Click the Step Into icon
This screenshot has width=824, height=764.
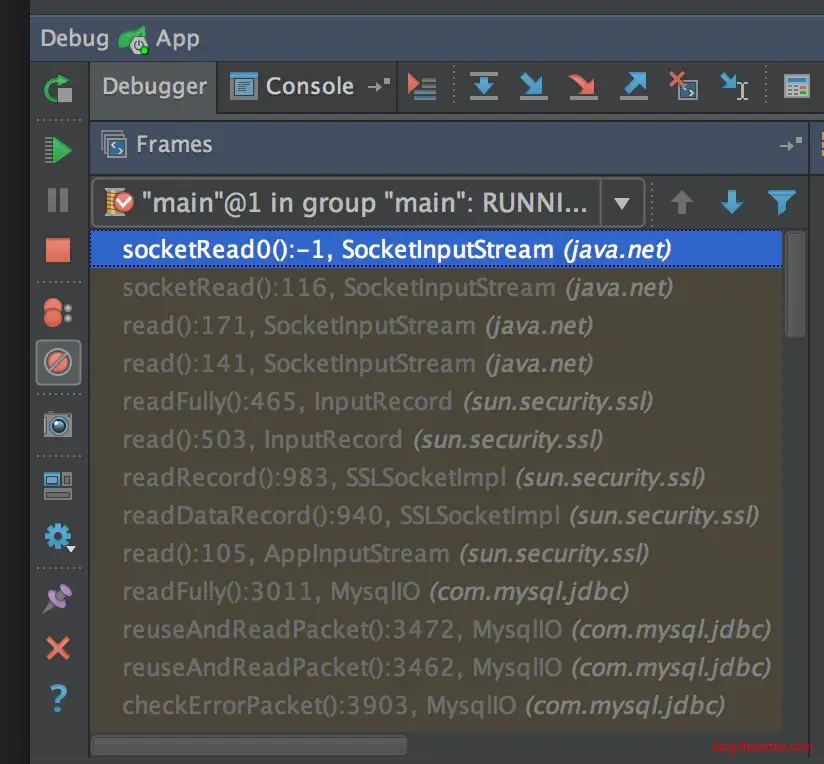(x=533, y=86)
